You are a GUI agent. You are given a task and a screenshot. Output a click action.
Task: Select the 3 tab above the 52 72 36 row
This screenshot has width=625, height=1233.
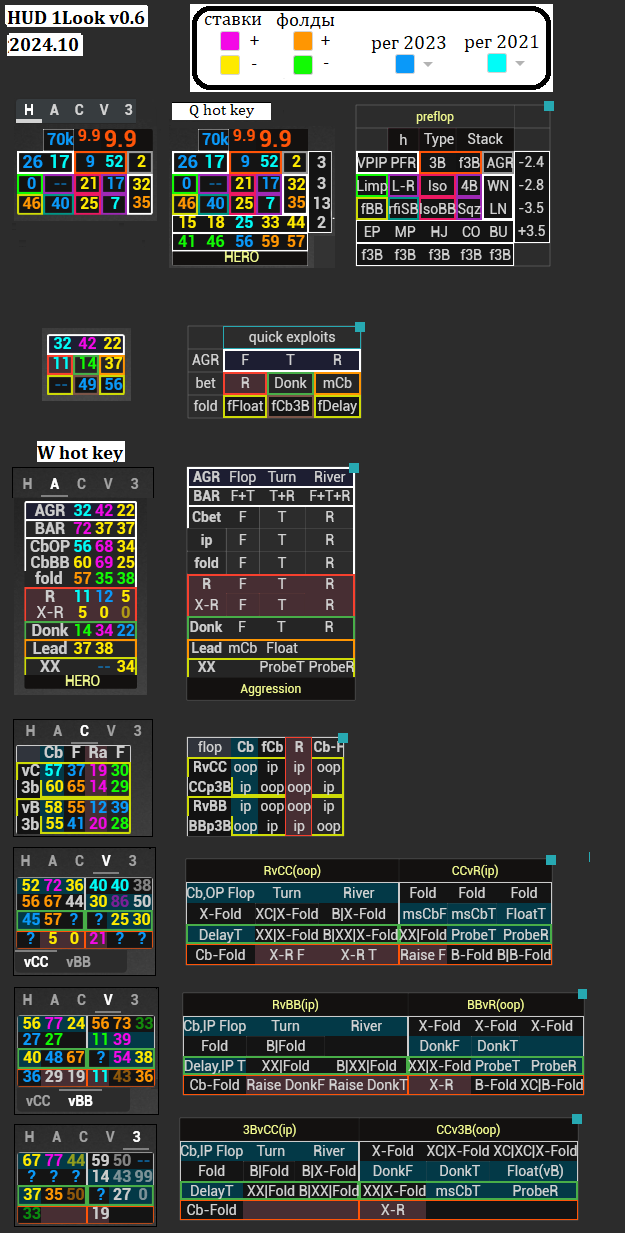134,861
